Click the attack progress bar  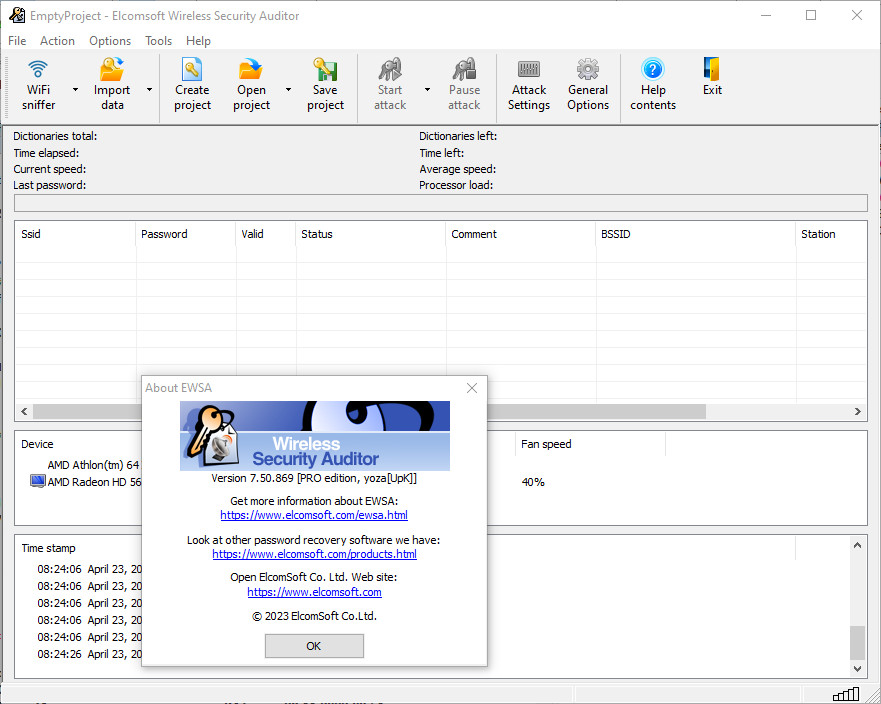click(440, 203)
